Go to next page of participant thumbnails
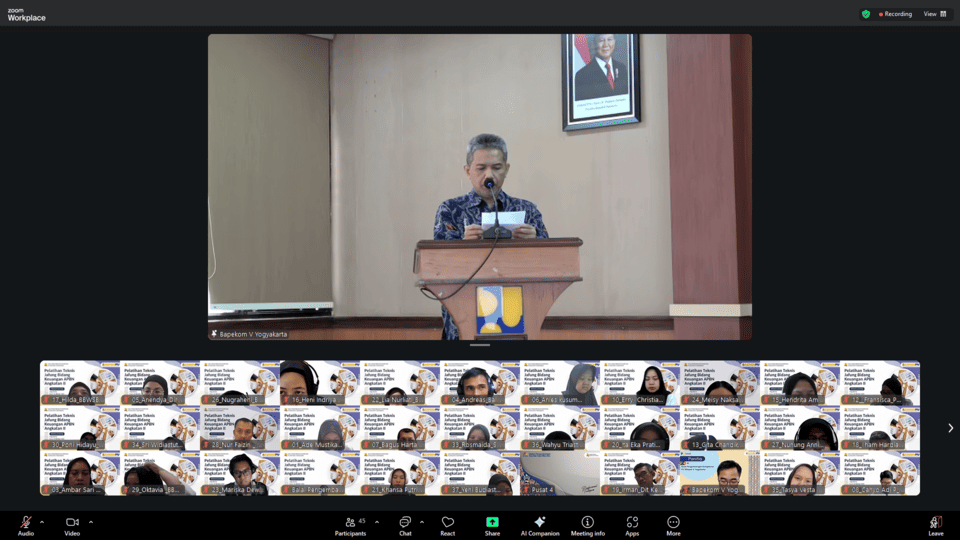The height and width of the screenshot is (540, 960). pyautogui.click(x=950, y=428)
